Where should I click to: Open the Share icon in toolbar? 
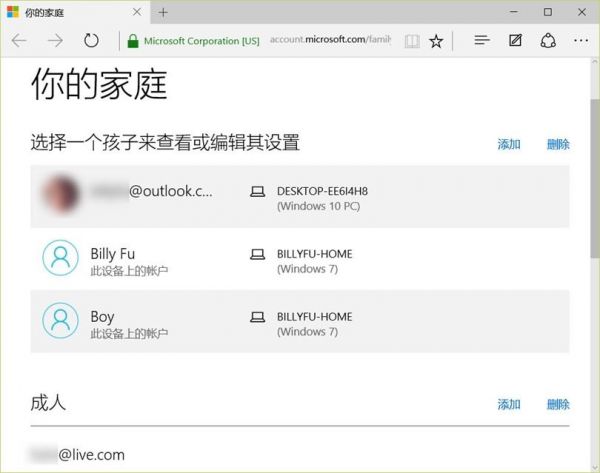tap(548, 41)
